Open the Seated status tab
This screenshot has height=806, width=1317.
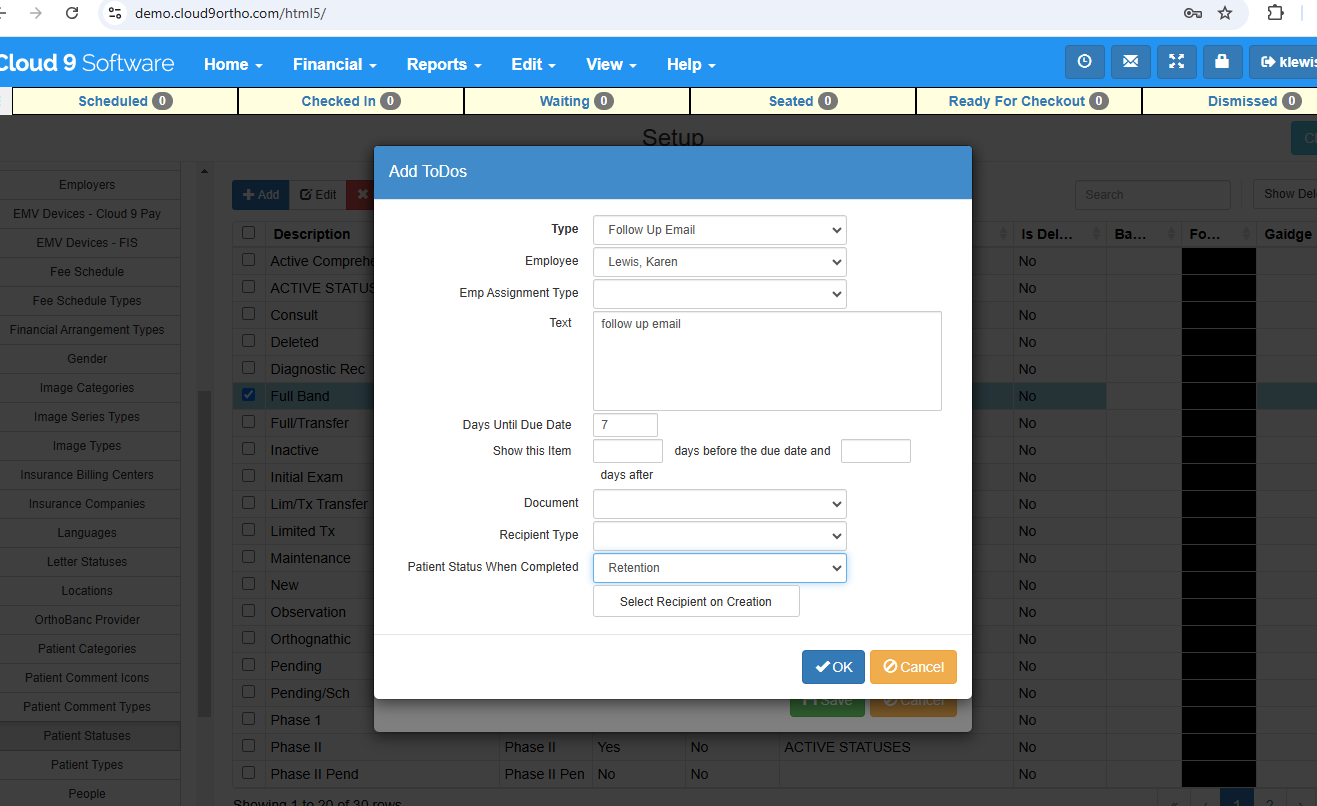point(803,101)
